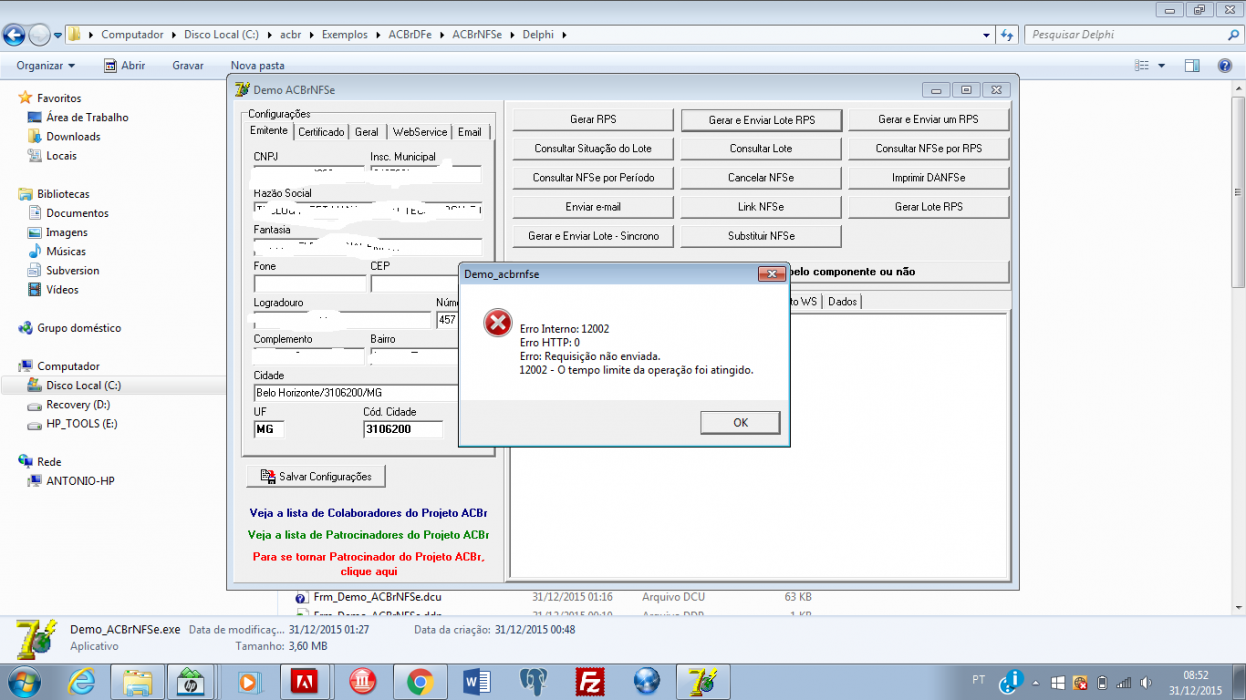1246x700 pixels.
Task: Click the Cancelar NFSe button
Action: click(761, 177)
